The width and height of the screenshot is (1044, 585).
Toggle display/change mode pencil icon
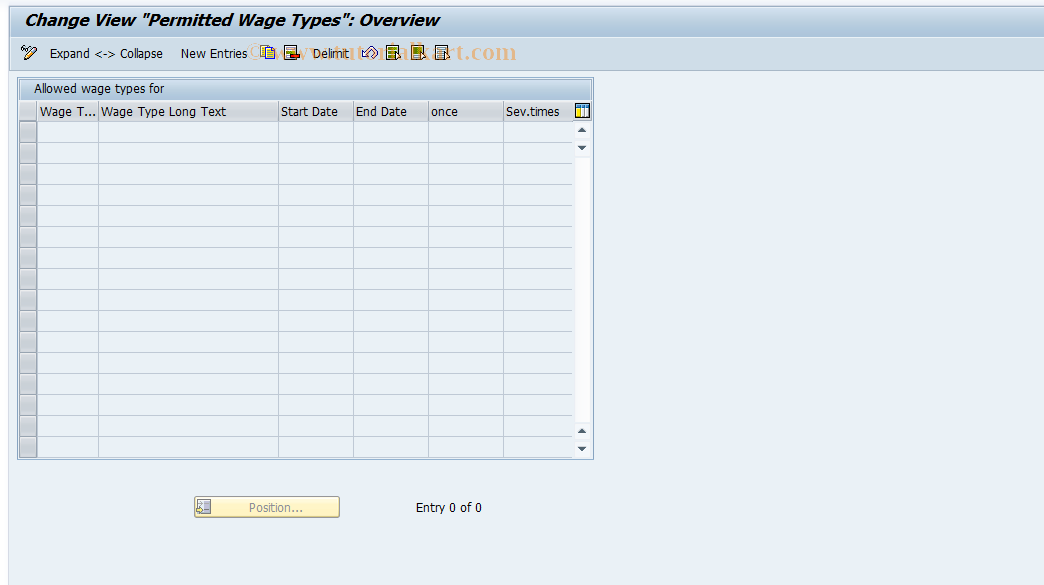click(x=29, y=53)
